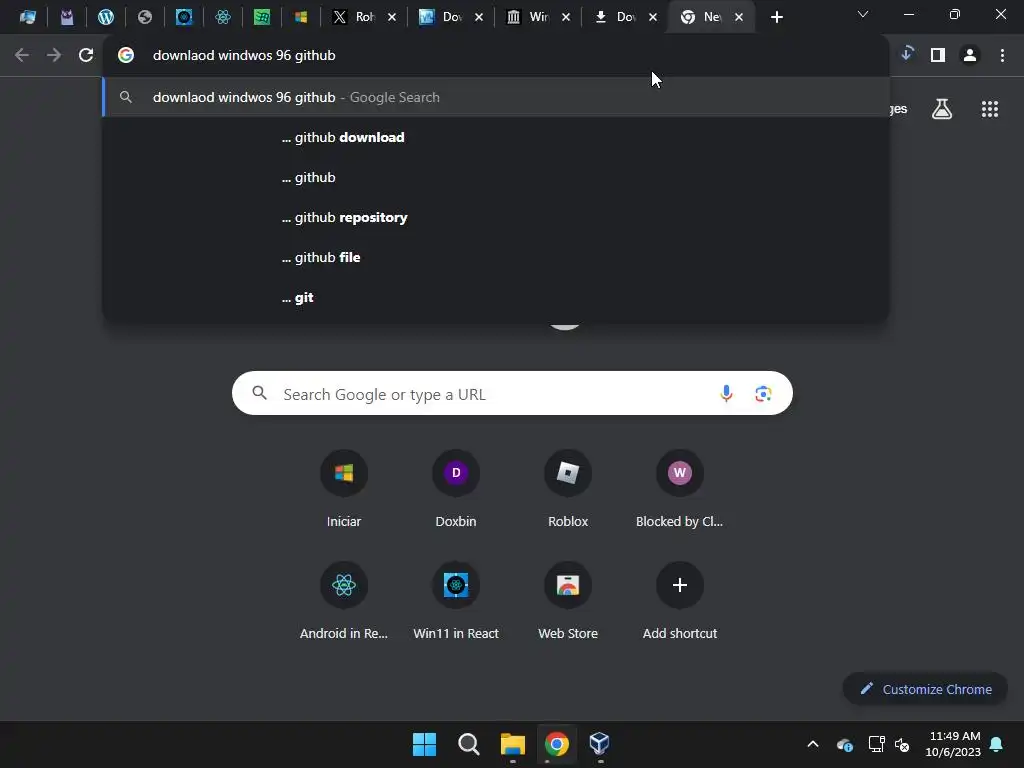The width and height of the screenshot is (1024, 768).
Task: Toggle the Chrome side panel
Action: point(938,56)
